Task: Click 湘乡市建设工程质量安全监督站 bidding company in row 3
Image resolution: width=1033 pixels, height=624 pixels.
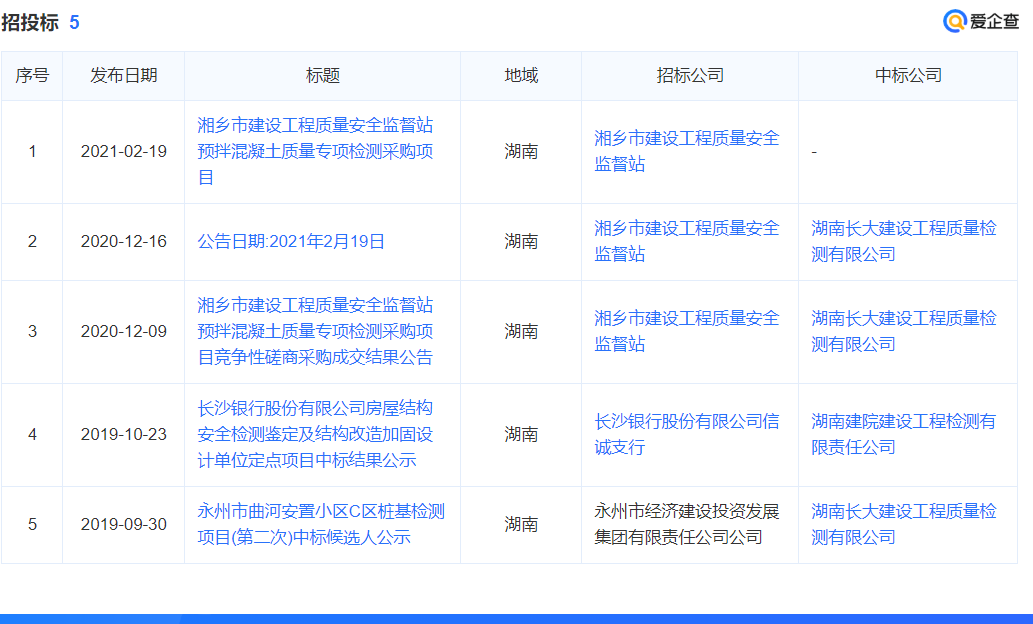Action: click(x=686, y=331)
